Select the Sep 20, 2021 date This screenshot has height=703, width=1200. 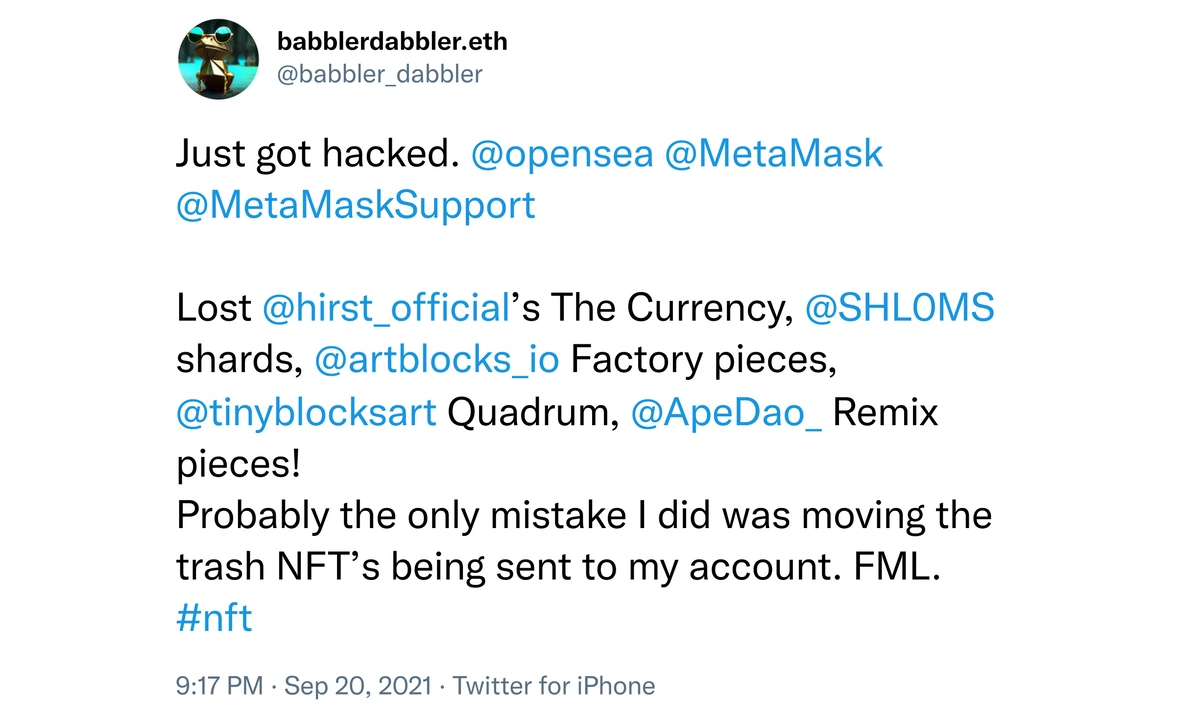point(359,686)
